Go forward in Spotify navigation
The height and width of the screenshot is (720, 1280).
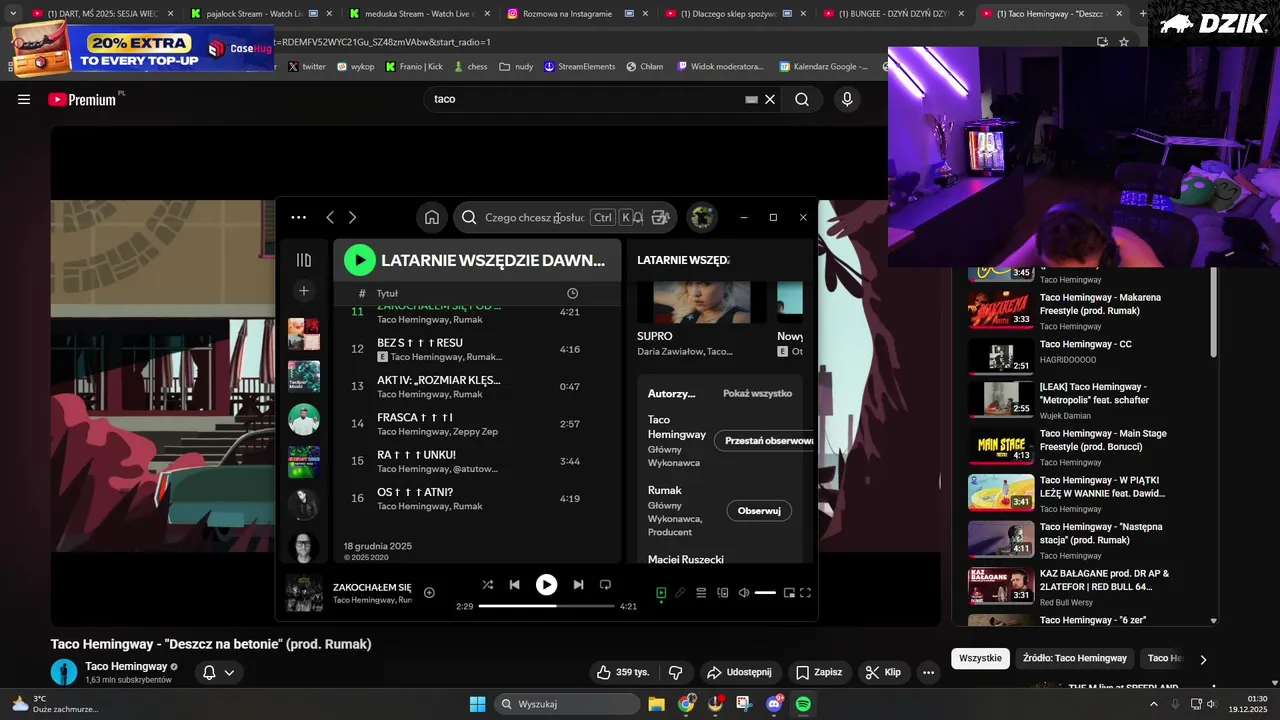352,217
